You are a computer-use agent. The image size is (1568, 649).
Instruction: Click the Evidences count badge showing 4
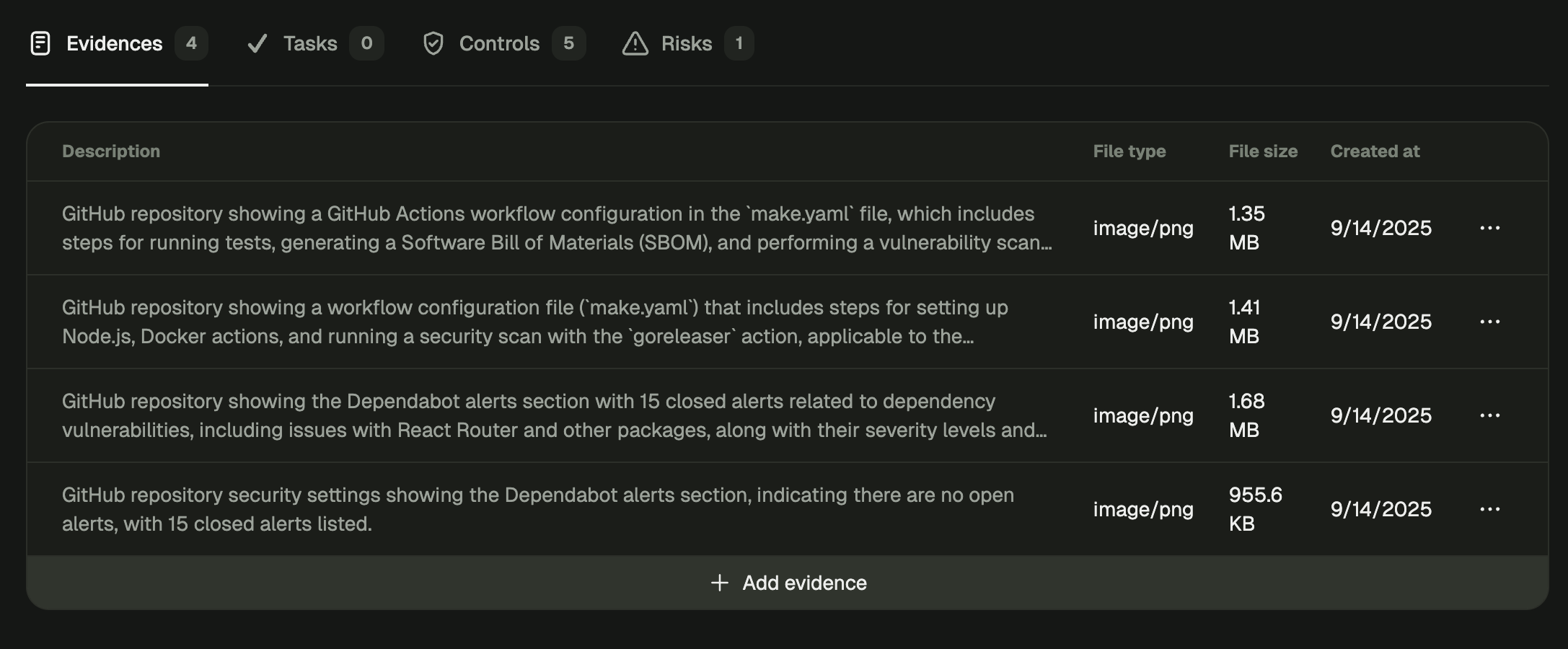[190, 44]
